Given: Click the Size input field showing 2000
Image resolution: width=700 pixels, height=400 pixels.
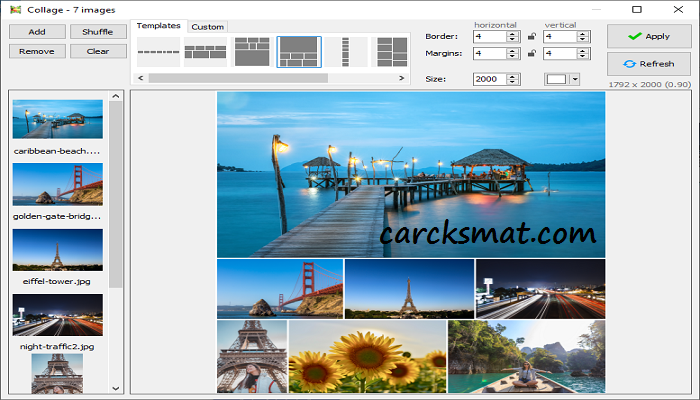Looking at the screenshot, I should coord(490,79).
